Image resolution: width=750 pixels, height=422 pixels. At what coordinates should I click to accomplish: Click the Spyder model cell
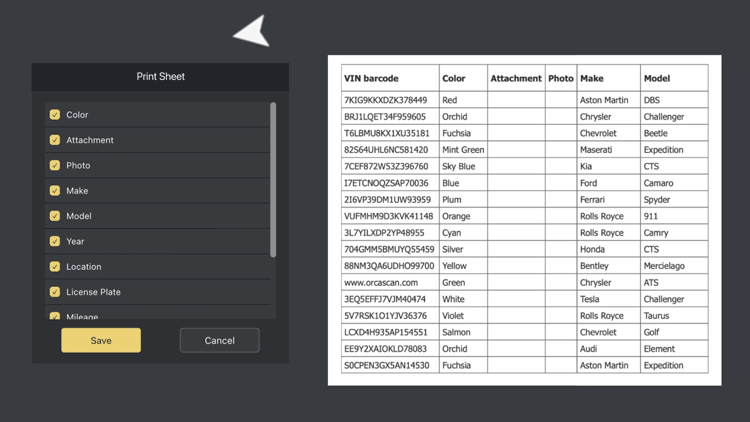[674, 200]
